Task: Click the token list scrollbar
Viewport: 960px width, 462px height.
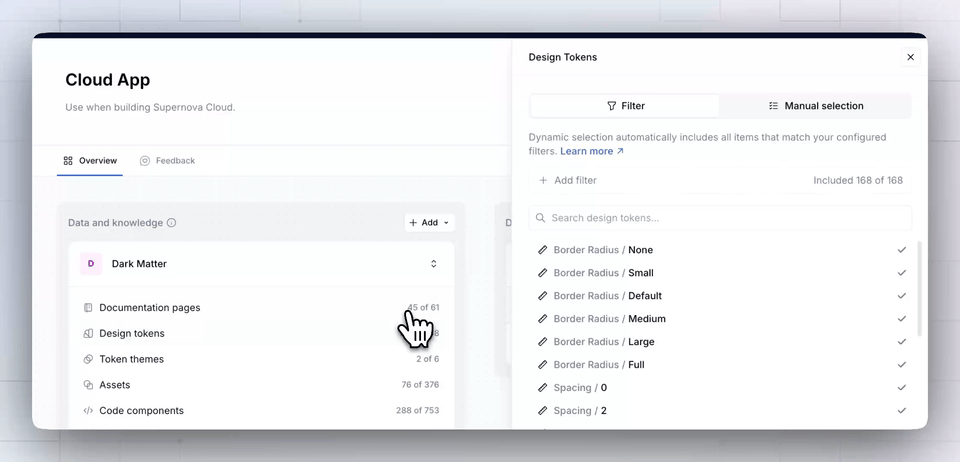Action: point(920,288)
